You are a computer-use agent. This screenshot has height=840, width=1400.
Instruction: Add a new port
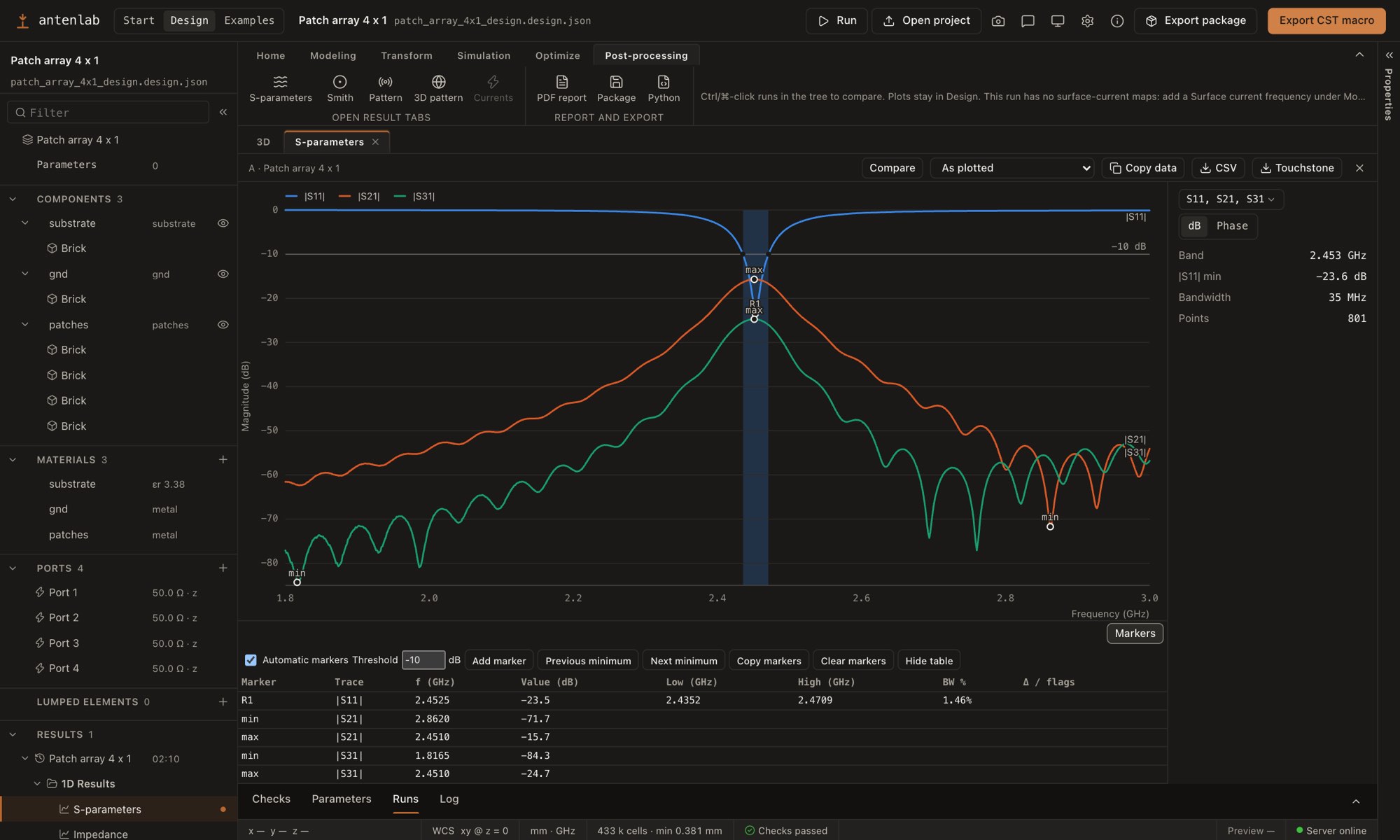[223, 568]
